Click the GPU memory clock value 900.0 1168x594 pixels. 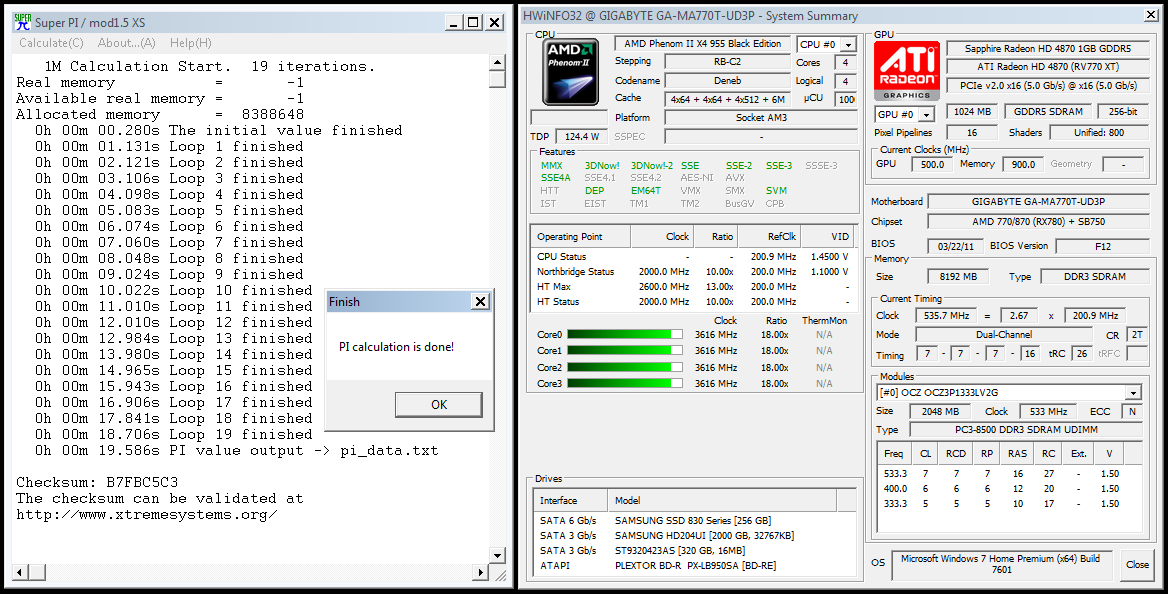click(x=1023, y=164)
